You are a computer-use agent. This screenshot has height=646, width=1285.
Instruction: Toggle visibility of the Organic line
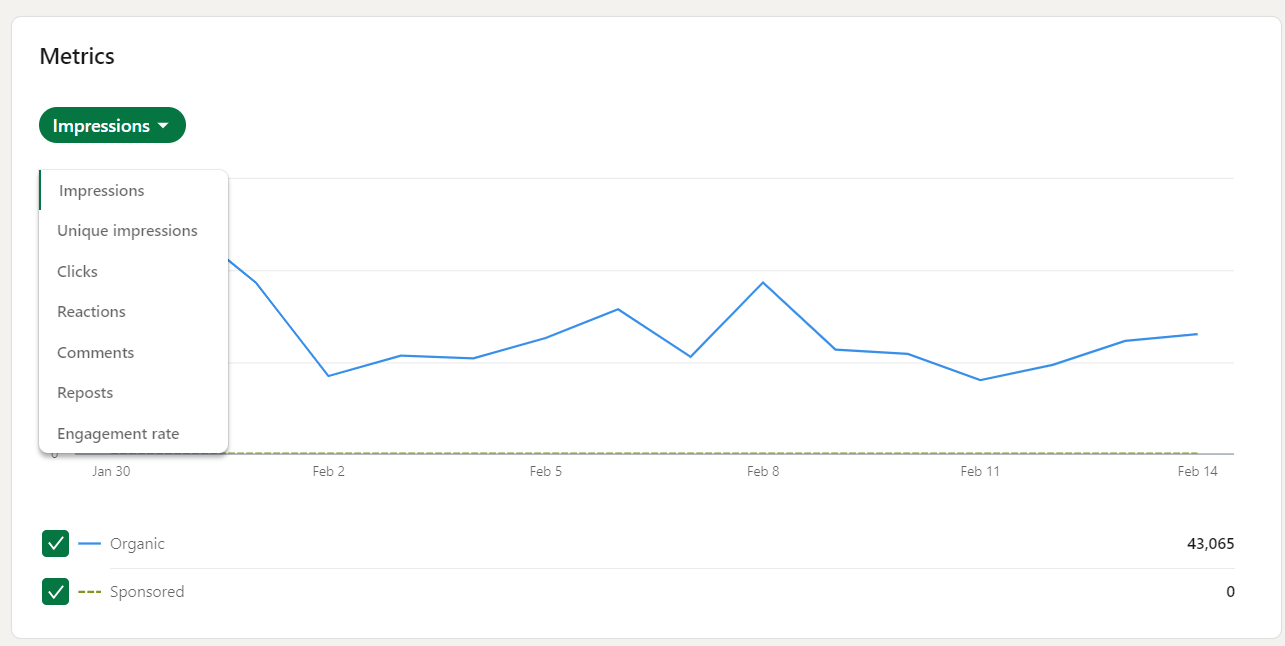pyautogui.click(x=55, y=543)
